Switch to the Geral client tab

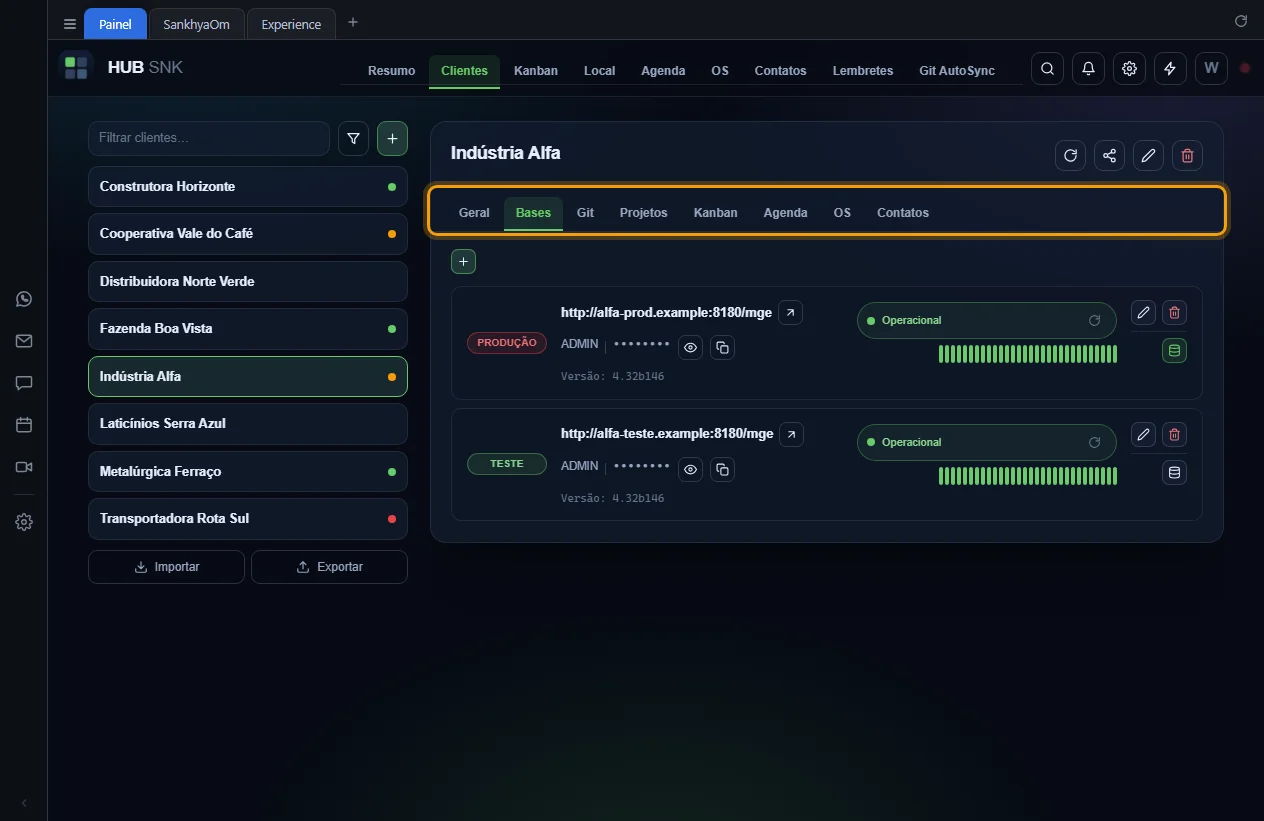(474, 213)
